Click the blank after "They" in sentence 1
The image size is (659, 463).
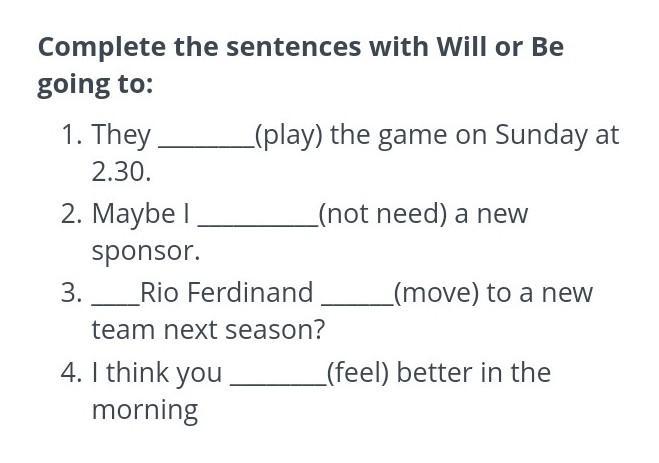(x=206, y=145)
